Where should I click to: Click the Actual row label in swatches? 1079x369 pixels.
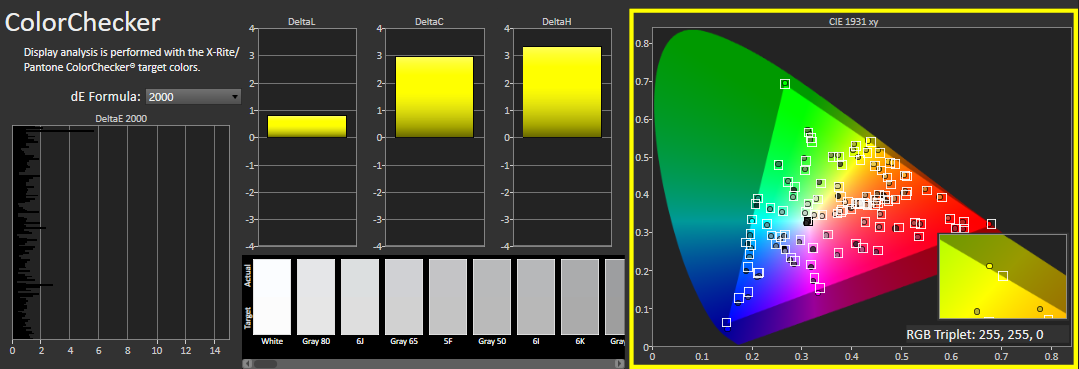click(248, 275)
